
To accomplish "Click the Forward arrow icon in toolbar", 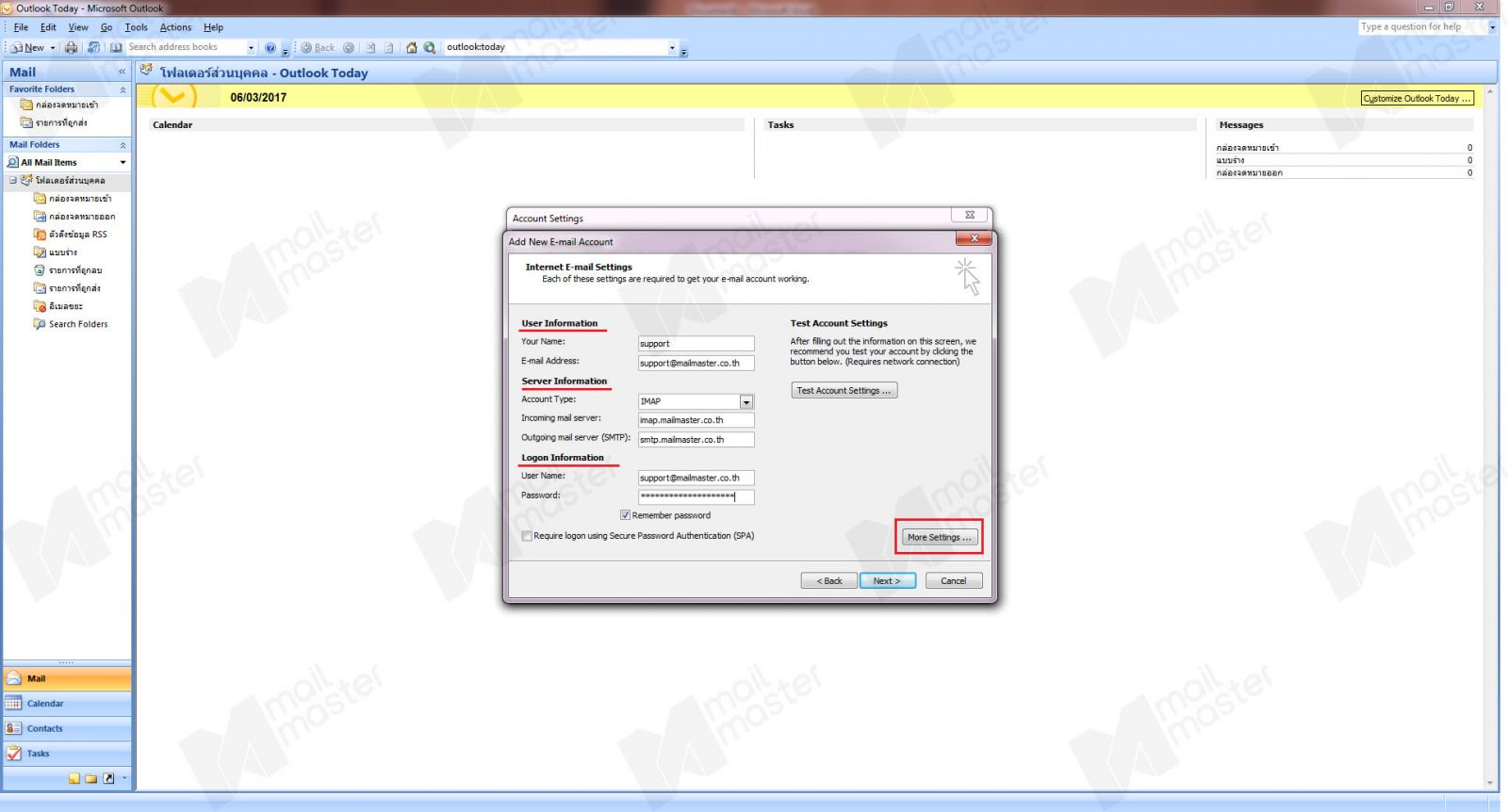I will tap(349, 47).
